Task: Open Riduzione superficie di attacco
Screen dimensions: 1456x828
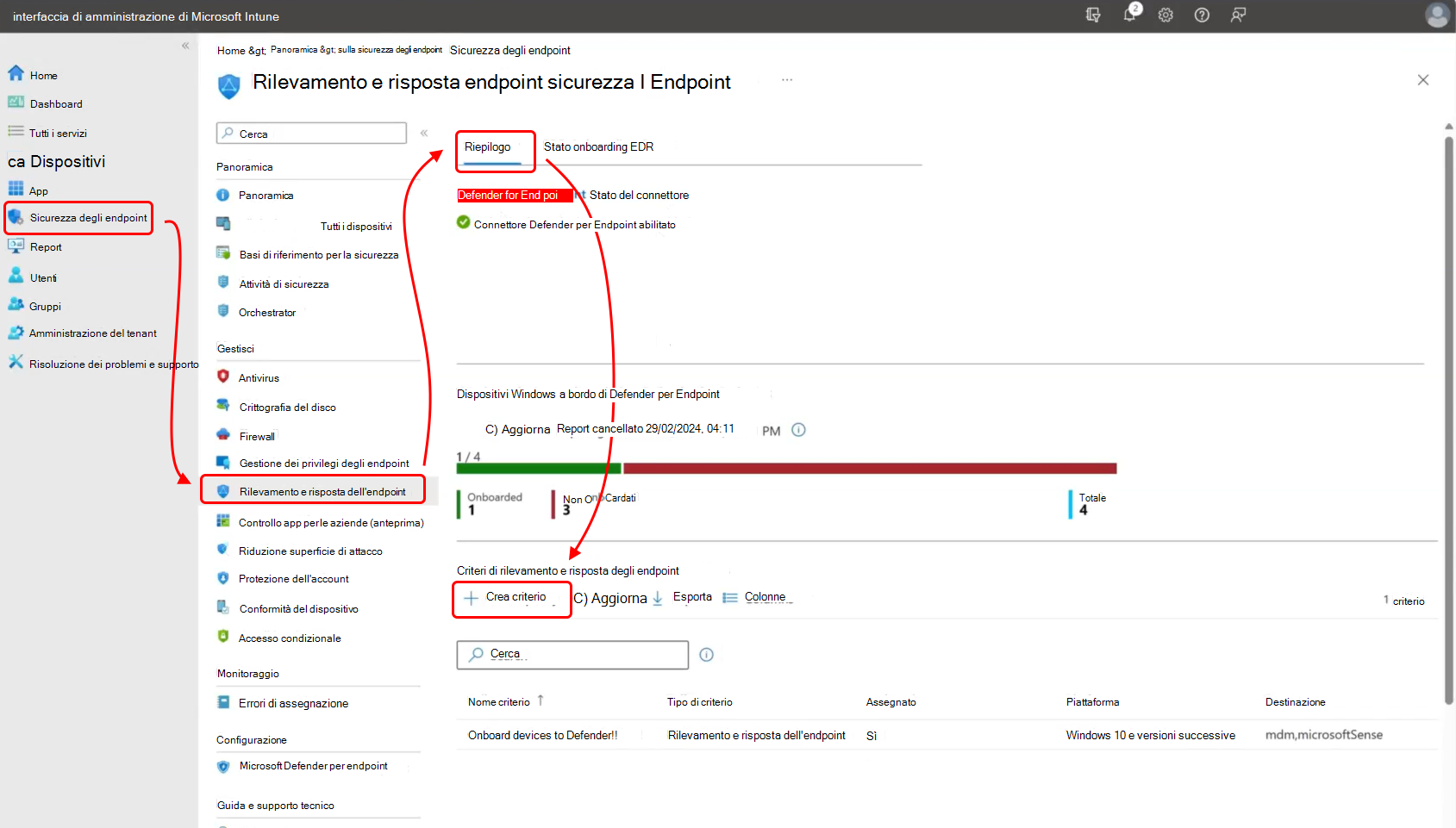Action: pos(310,551)
